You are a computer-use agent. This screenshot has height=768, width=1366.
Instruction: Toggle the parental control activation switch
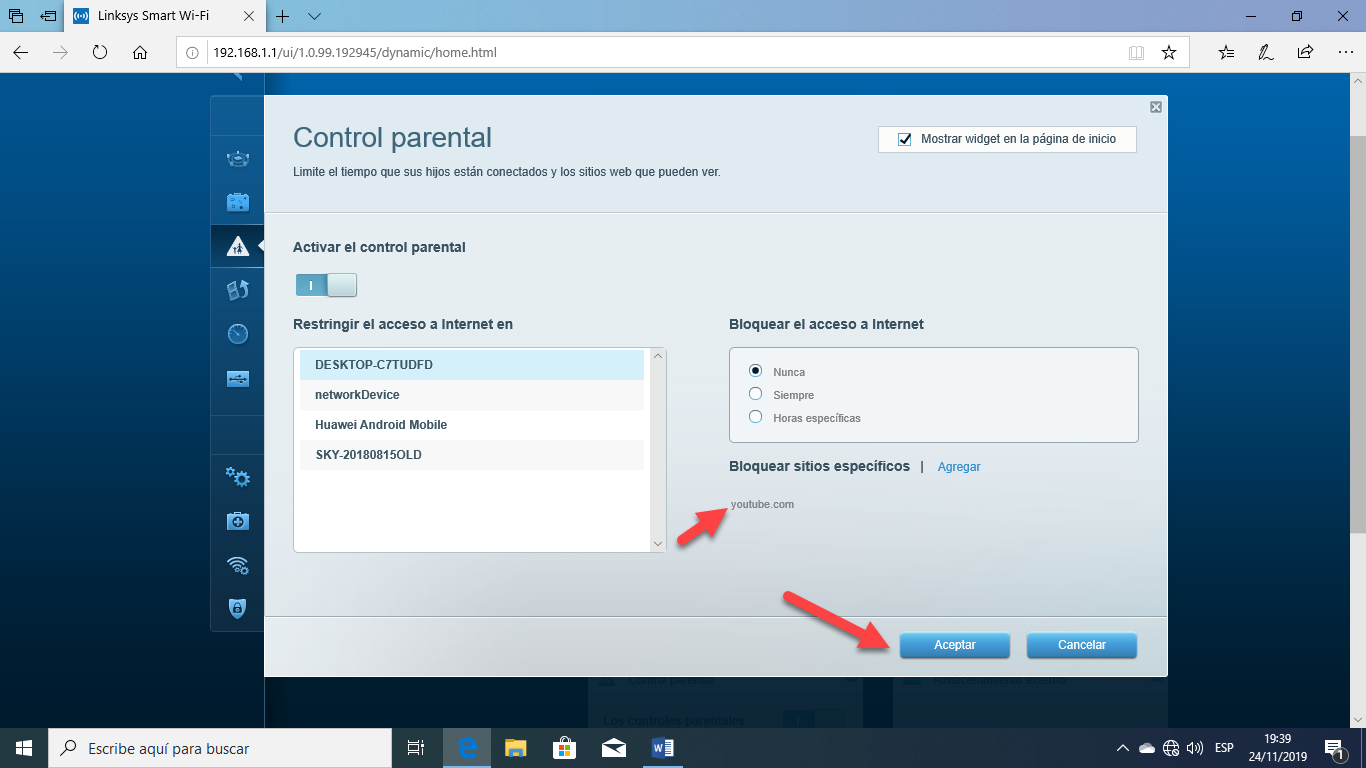[326, 286]
